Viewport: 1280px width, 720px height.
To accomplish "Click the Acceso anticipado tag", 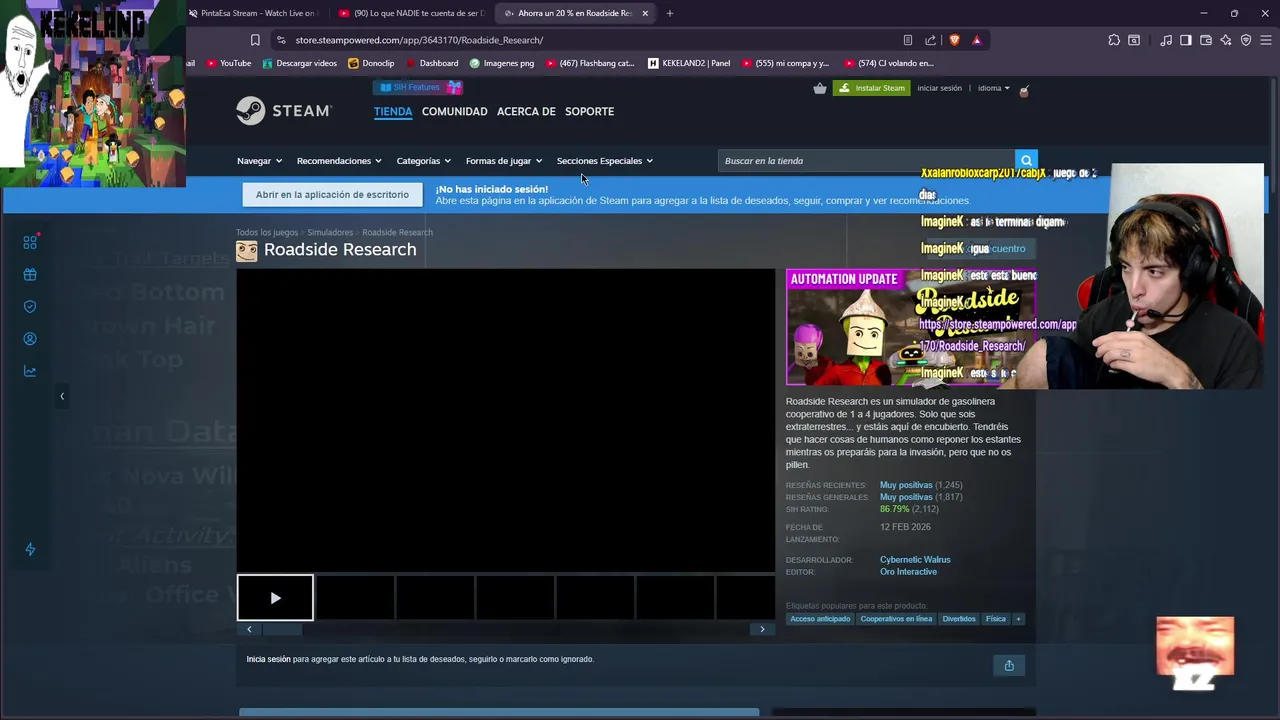I will pos(820,619).
